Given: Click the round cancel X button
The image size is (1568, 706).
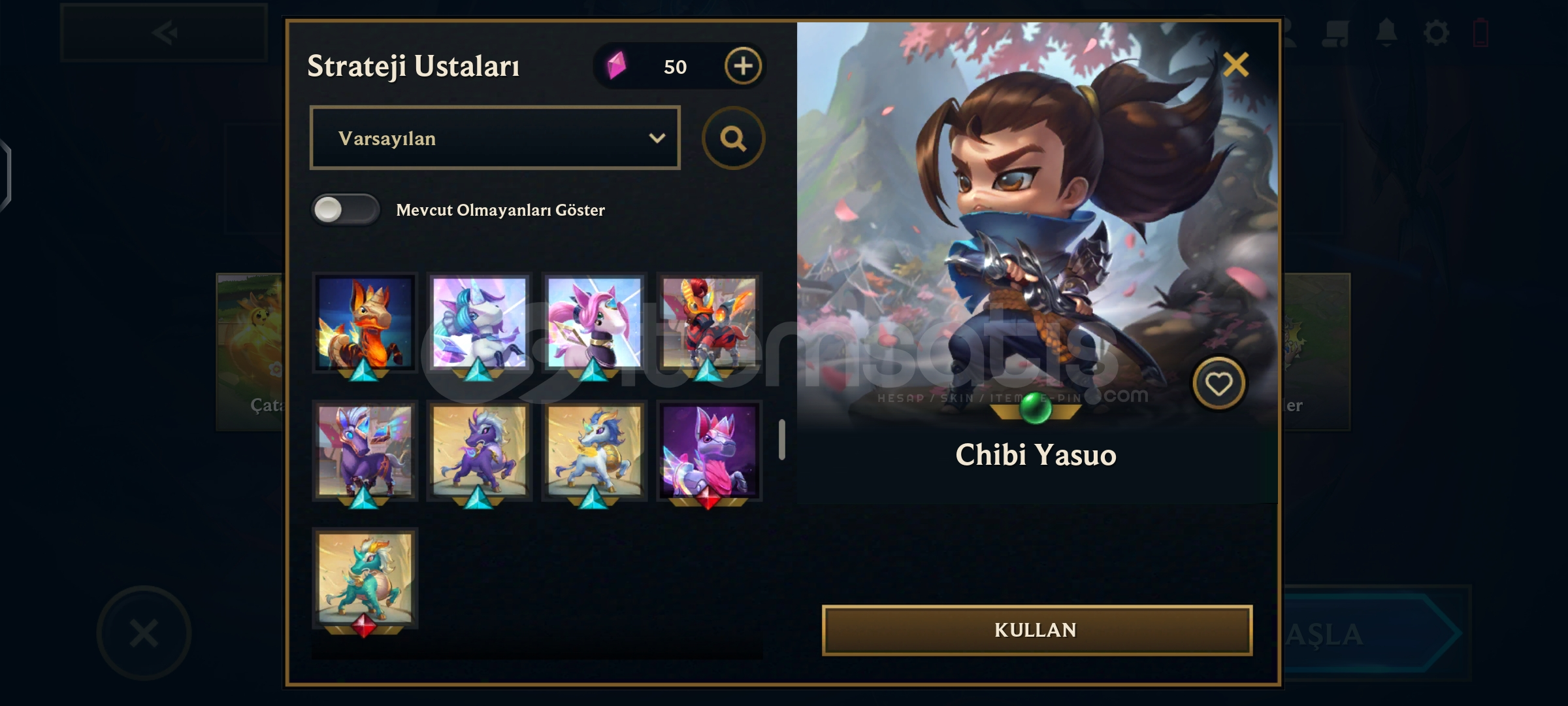Looking at the screenshot, I should (x=144, y=633).
